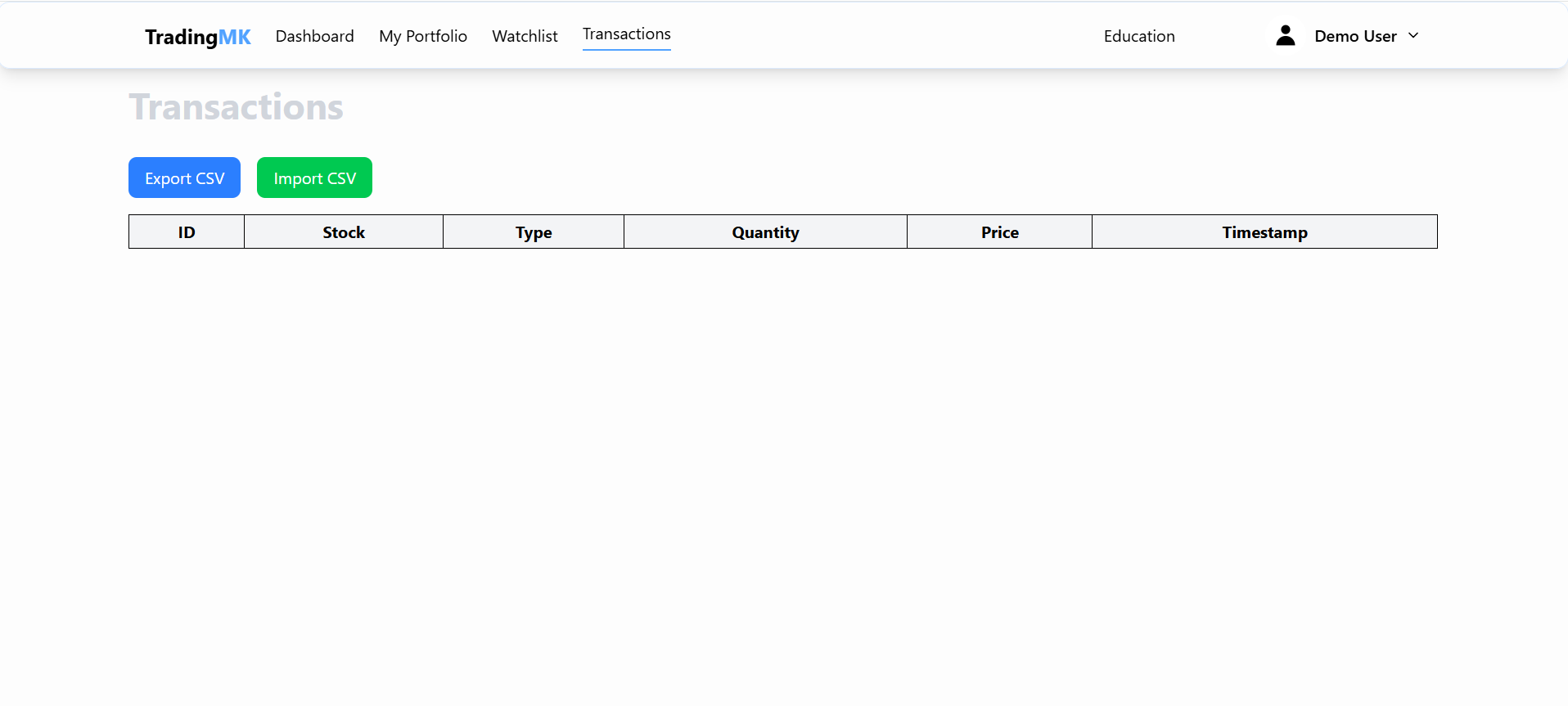
Task: Click the Demo User avatar icon
Action: (1285, 35)
